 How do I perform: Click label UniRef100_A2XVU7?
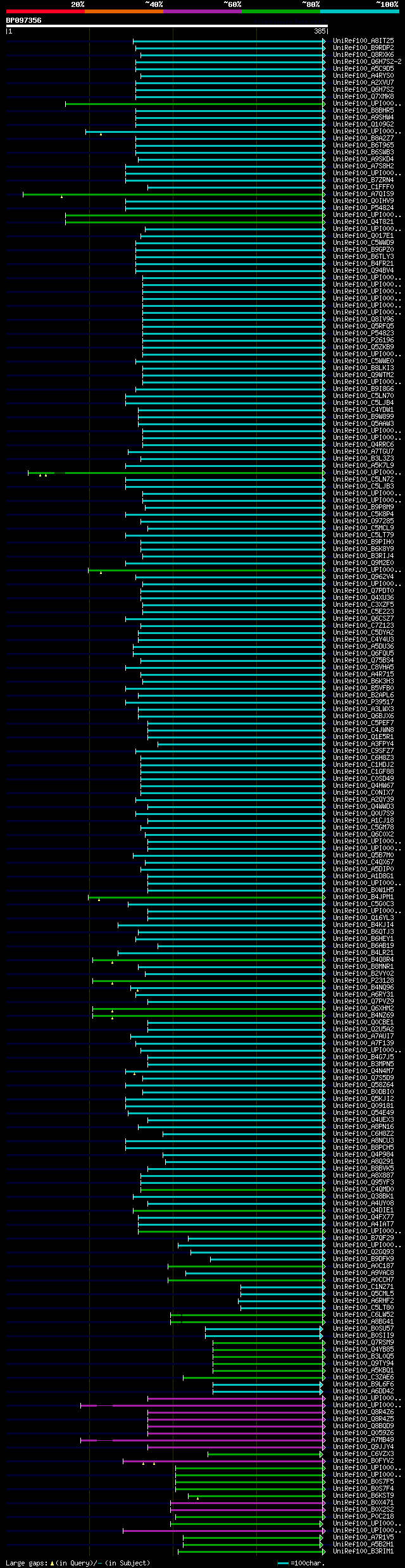coord(363,82)
